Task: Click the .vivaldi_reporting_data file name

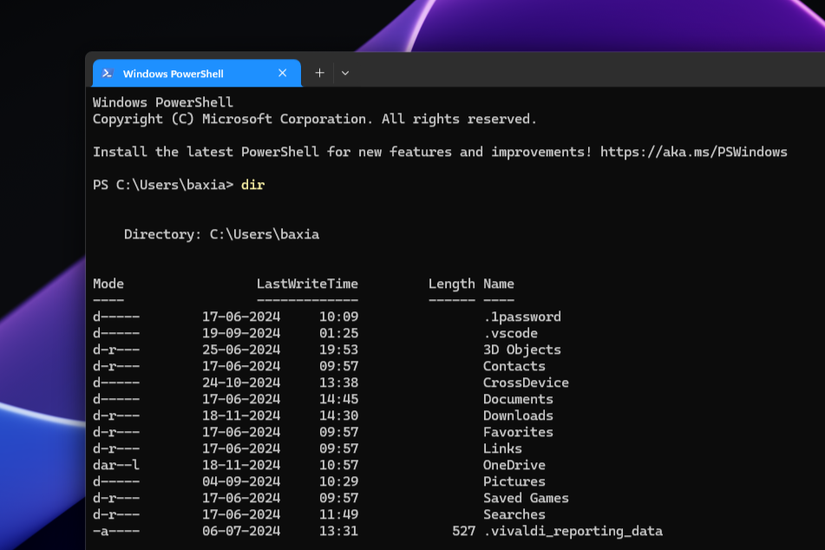Action: 573,531
